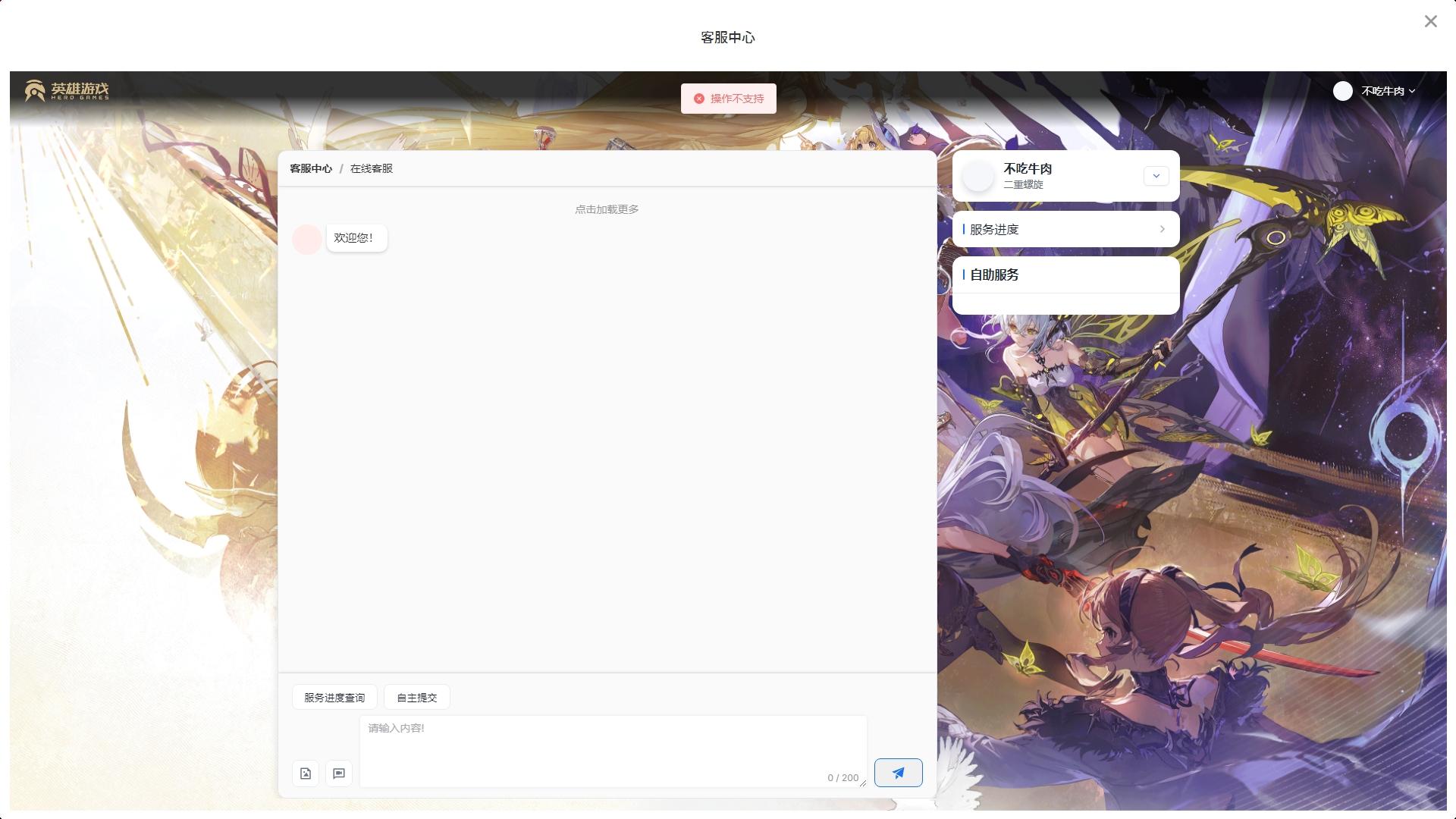Click the textarea resize handle

coord(863,783)
